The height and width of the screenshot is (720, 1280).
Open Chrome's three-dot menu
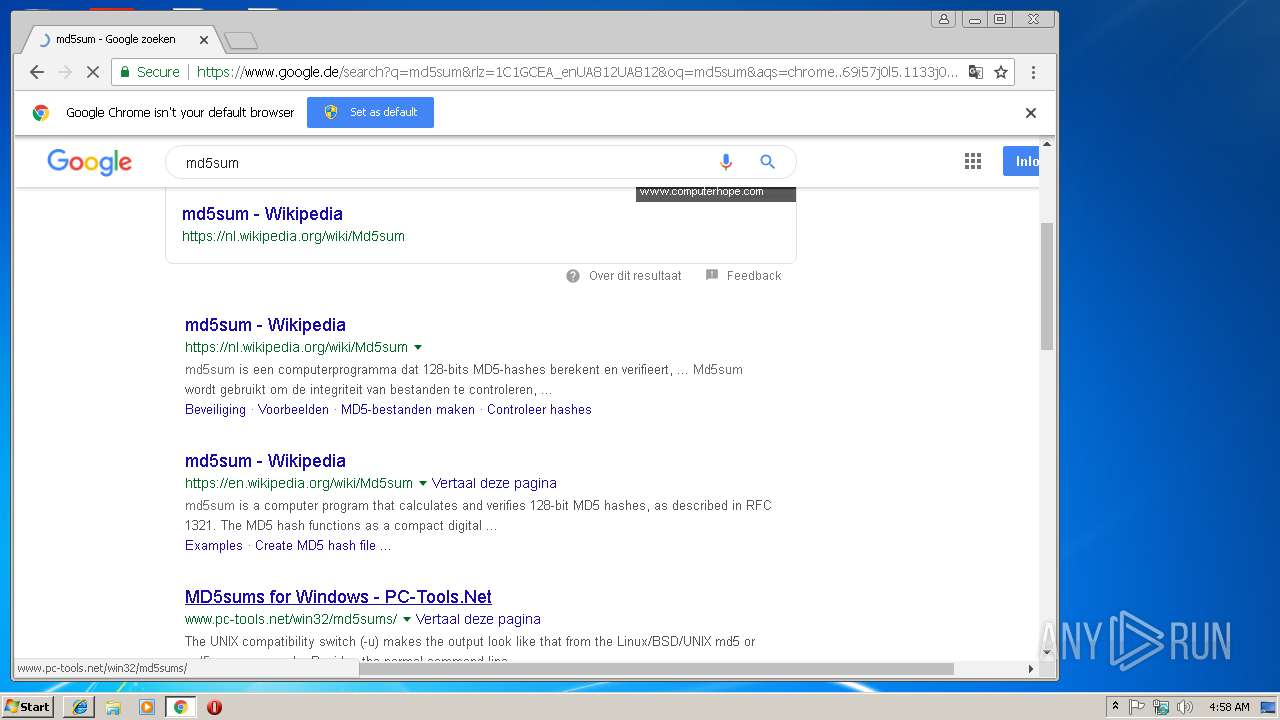tap(1033, 72)
